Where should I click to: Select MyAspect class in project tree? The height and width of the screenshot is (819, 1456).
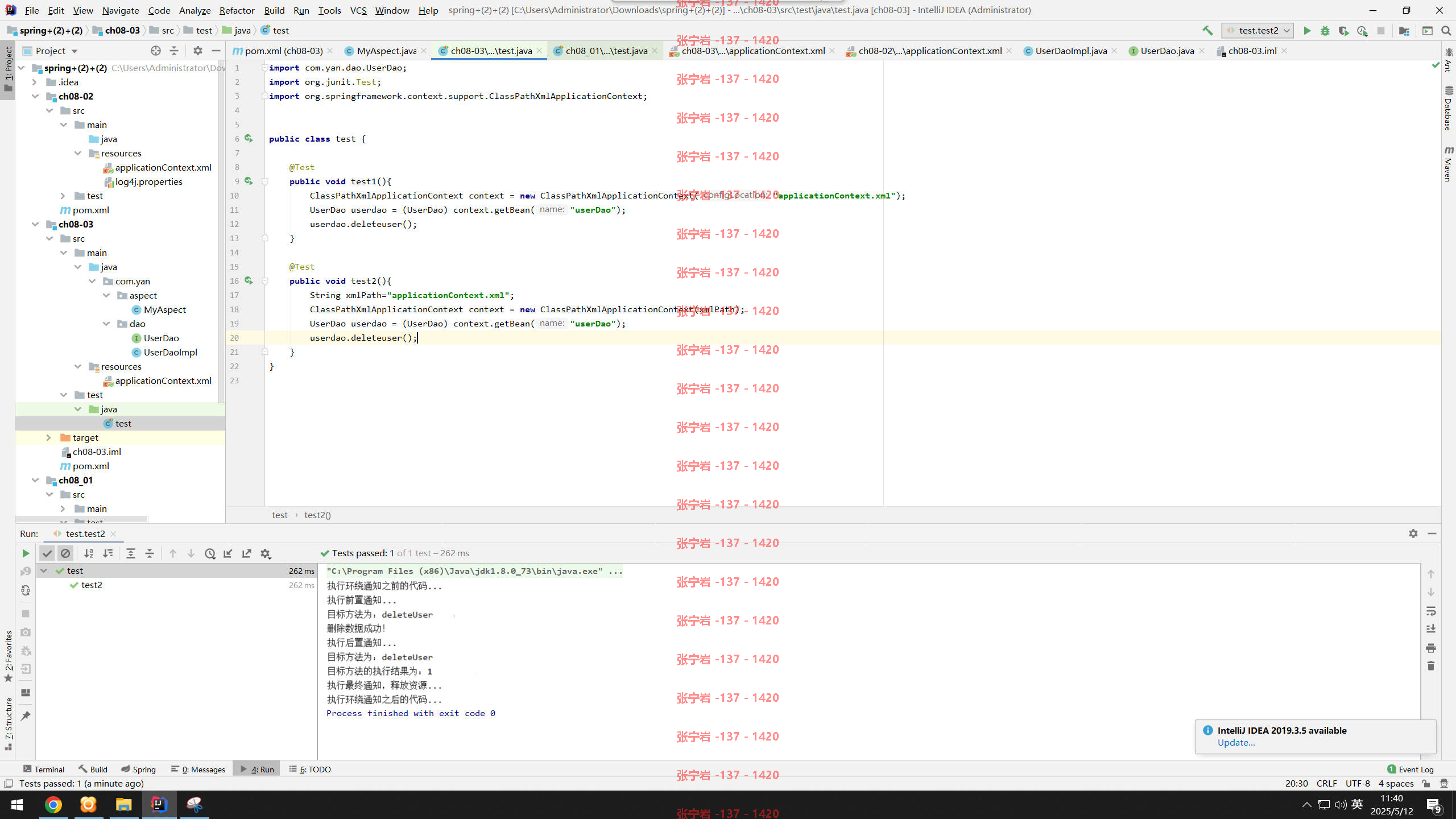coord(164,309)
